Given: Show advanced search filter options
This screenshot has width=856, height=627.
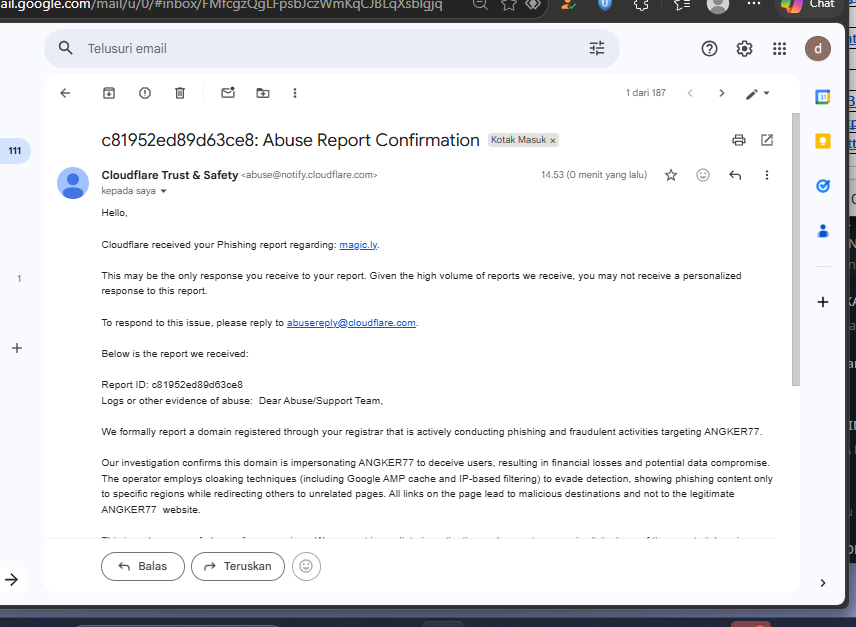Looking at the screenshot, I should 597,49.
